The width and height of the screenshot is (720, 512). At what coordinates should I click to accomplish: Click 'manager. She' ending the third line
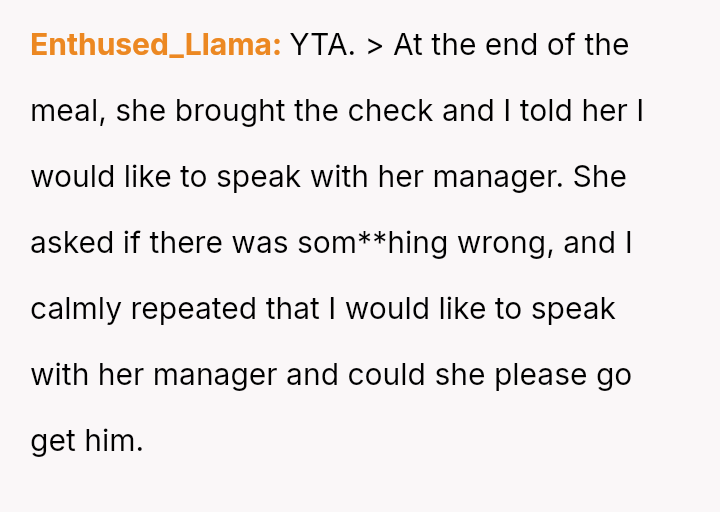point(529,178)
